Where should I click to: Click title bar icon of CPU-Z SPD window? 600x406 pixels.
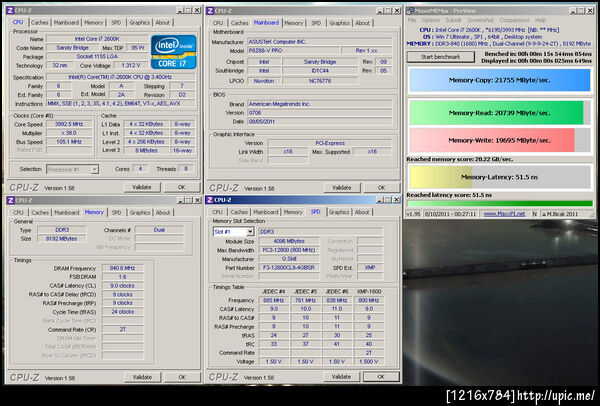pos(210,200)
